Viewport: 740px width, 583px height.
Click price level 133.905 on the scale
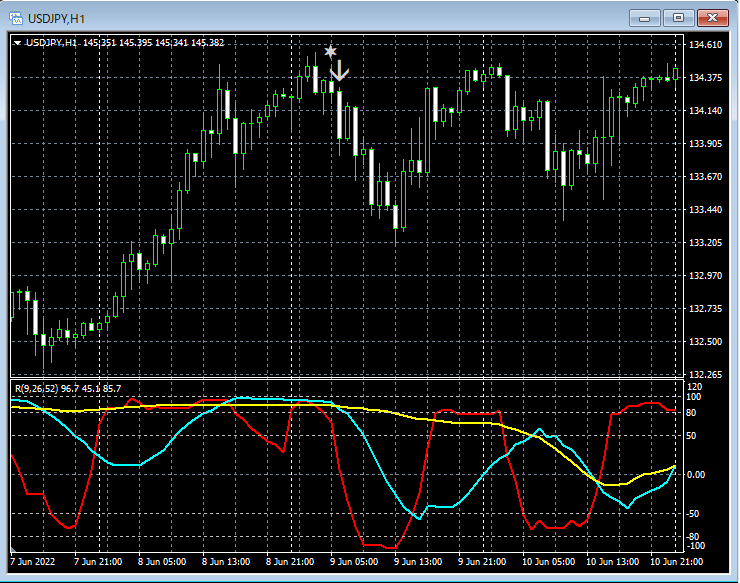click(706, 144)
